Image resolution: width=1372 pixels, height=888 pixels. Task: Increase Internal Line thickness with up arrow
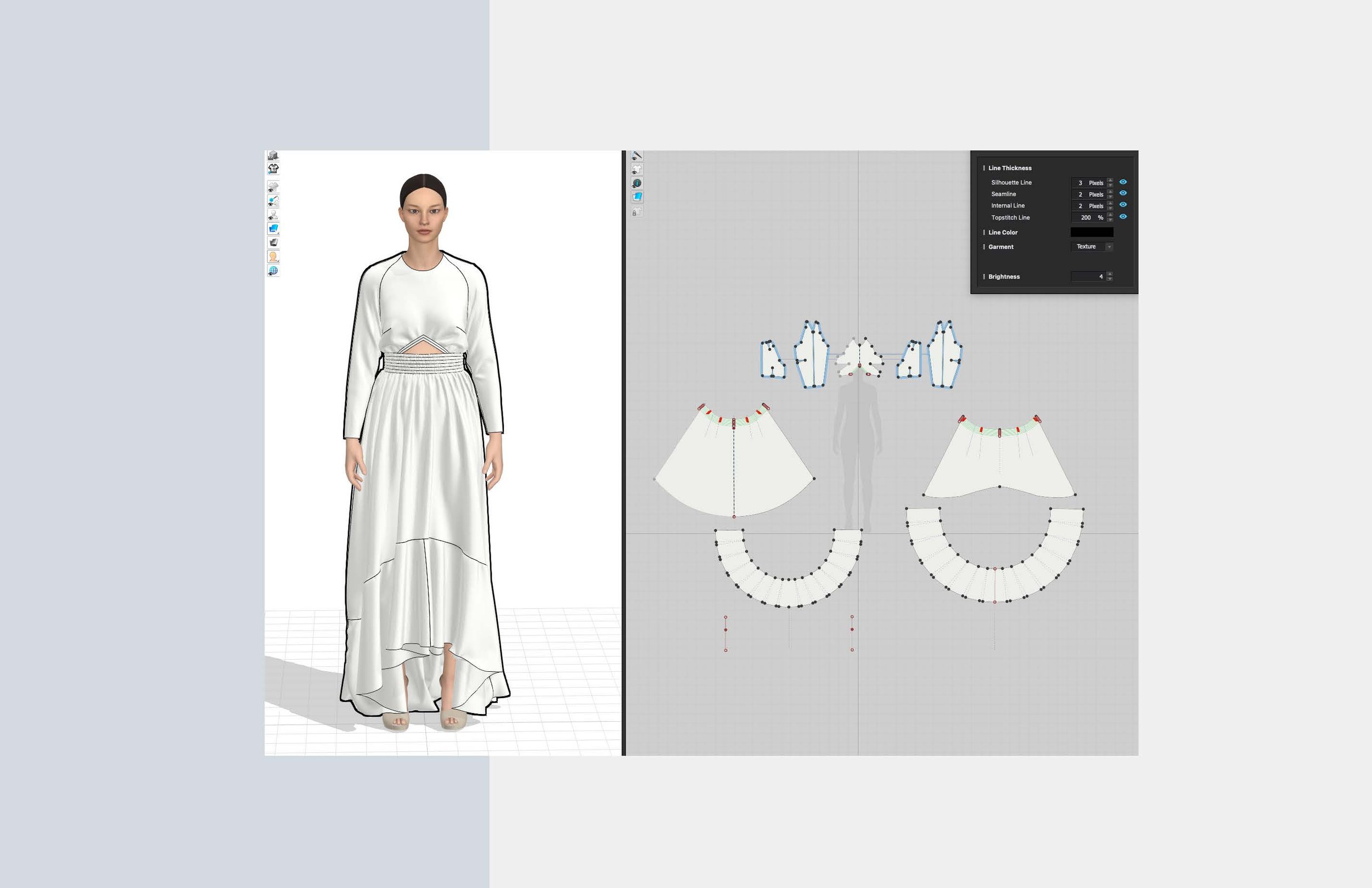coord(1110,204)
